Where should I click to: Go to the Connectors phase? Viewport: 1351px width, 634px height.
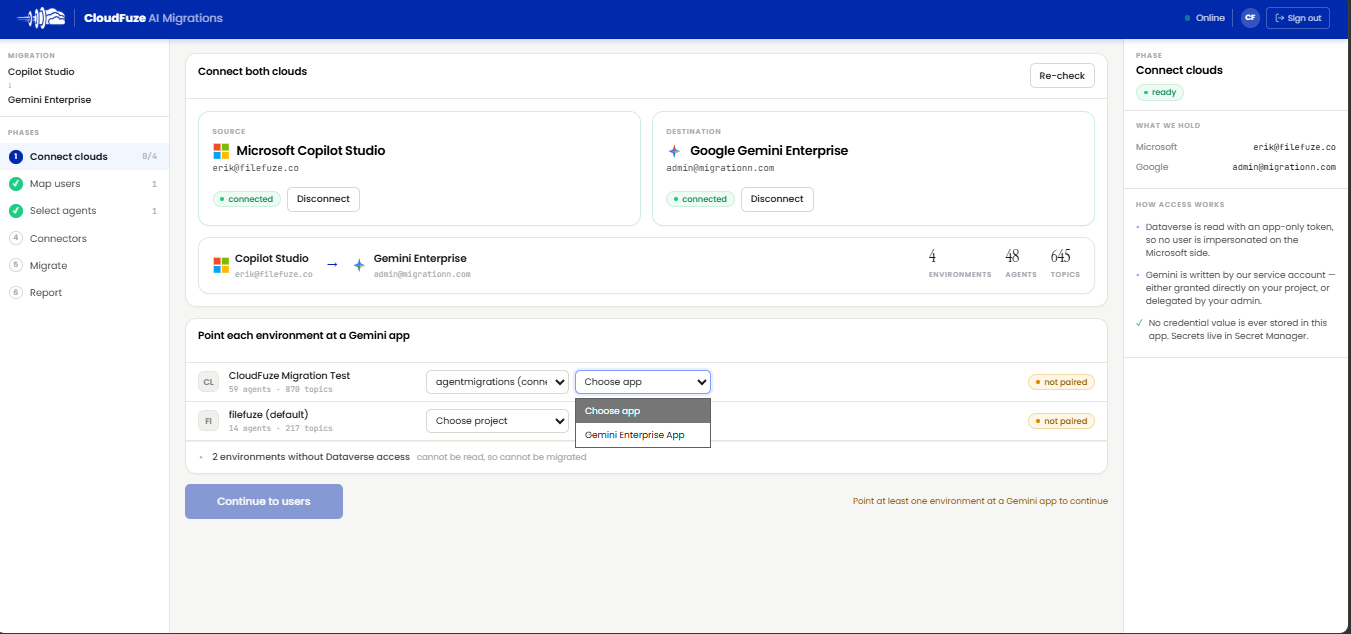tap(84, 238)
